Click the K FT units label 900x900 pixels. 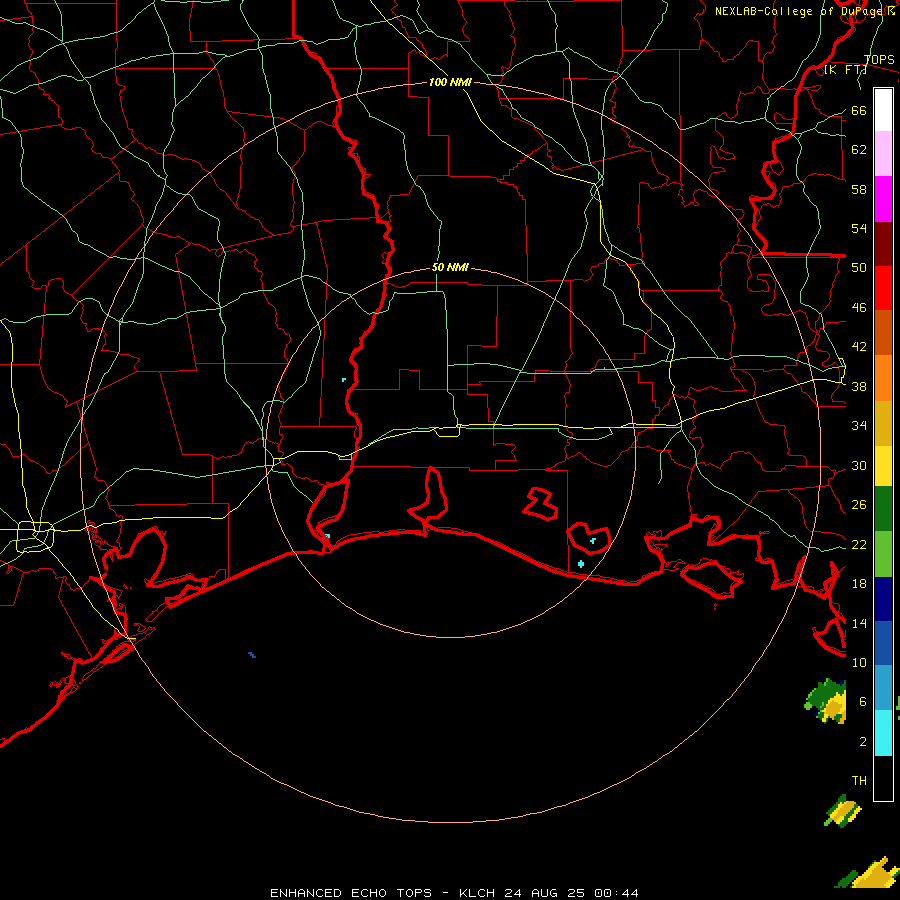tap(845, 70)
